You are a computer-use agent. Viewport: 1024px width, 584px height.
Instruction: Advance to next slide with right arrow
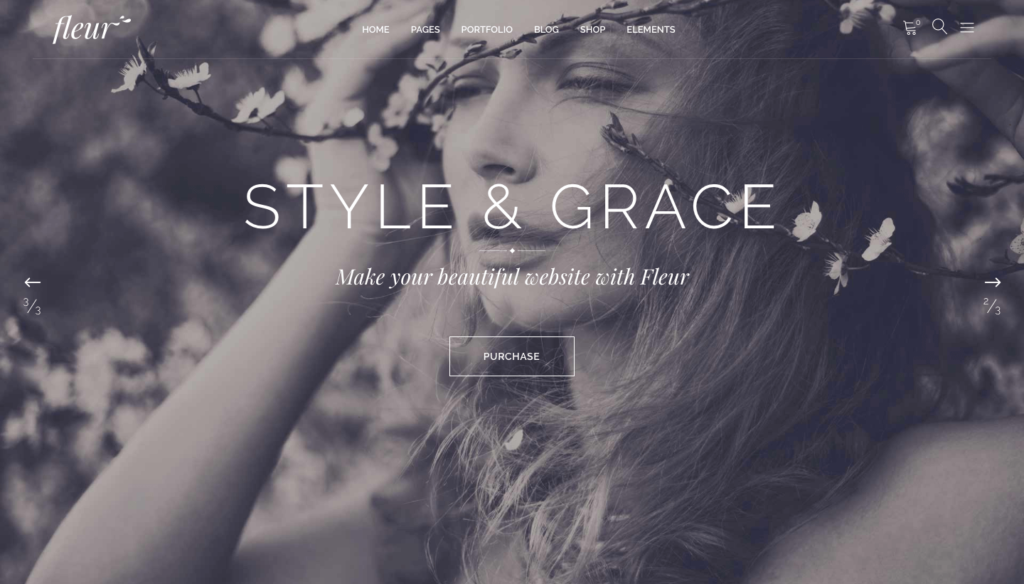[993, 282]
